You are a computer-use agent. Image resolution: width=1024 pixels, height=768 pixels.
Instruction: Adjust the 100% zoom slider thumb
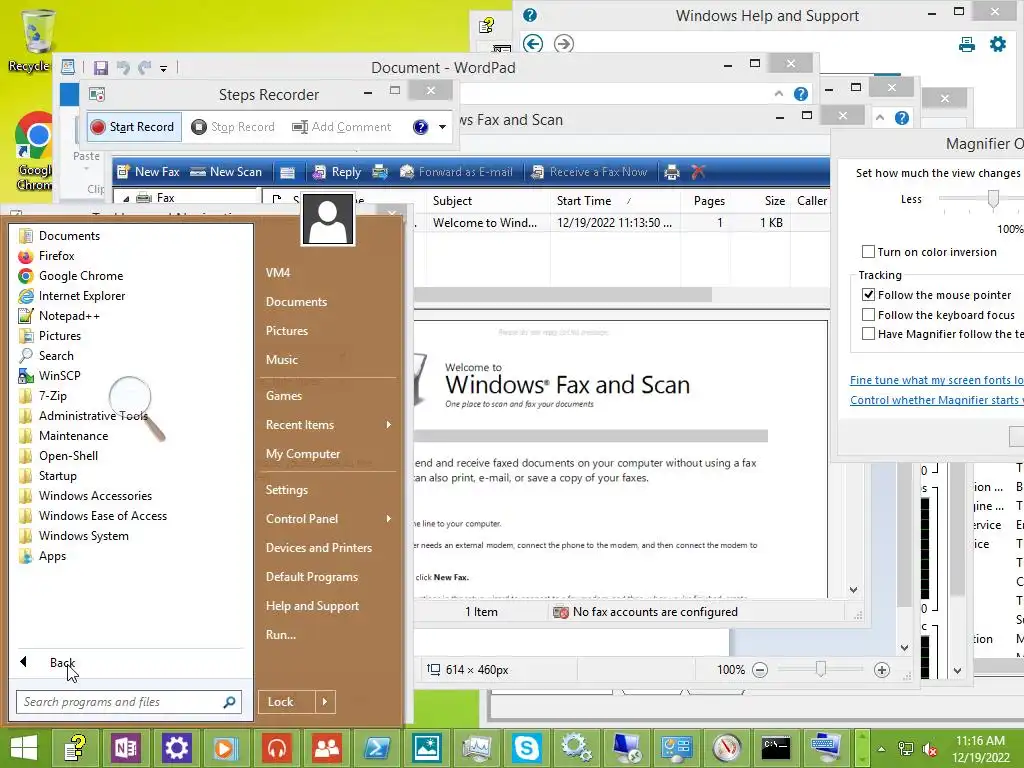click(x=821, y=669)
